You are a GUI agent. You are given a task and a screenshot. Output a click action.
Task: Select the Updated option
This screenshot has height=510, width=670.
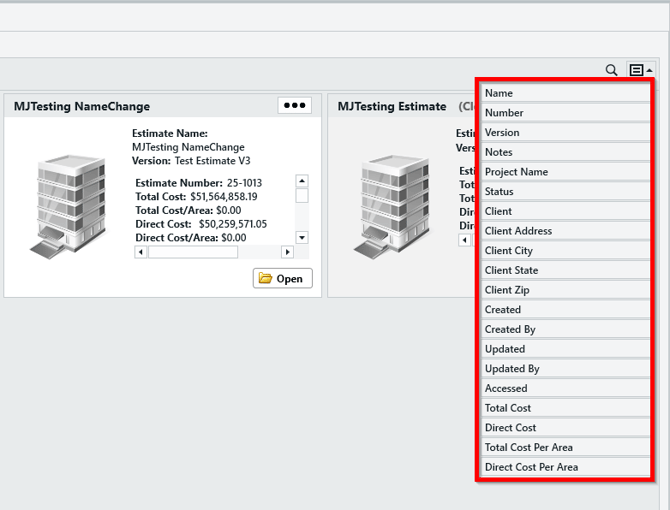565,349
